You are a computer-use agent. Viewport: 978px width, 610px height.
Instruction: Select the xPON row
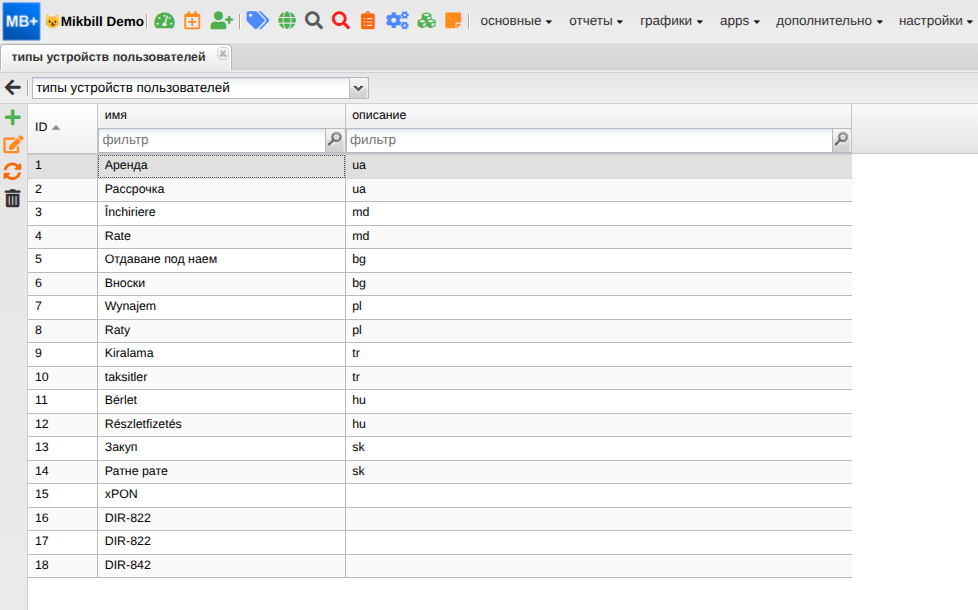coord(440,494)
